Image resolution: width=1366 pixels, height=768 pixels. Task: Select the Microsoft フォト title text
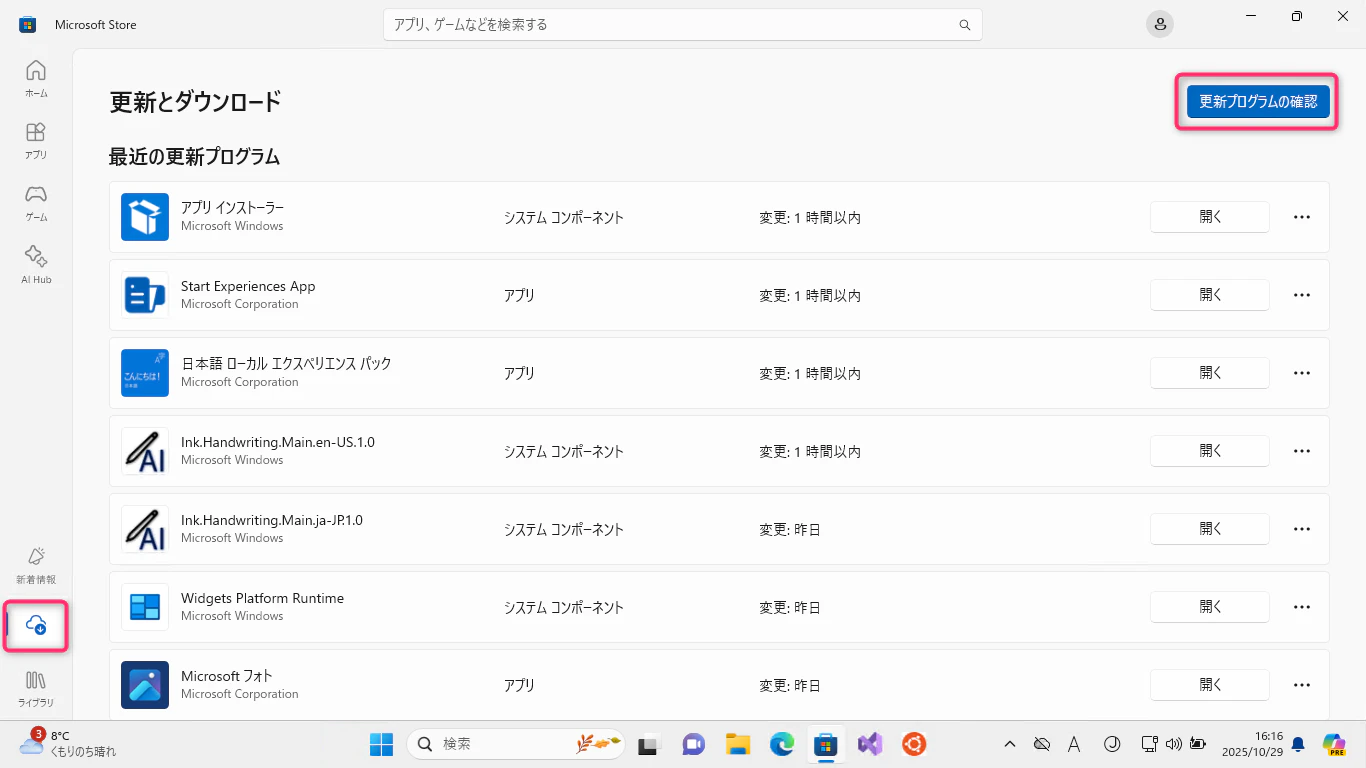pyautogui.click(x=226, y=676)
